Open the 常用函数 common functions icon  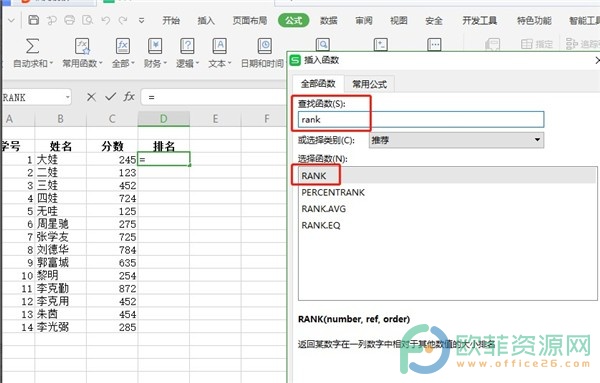82,46
